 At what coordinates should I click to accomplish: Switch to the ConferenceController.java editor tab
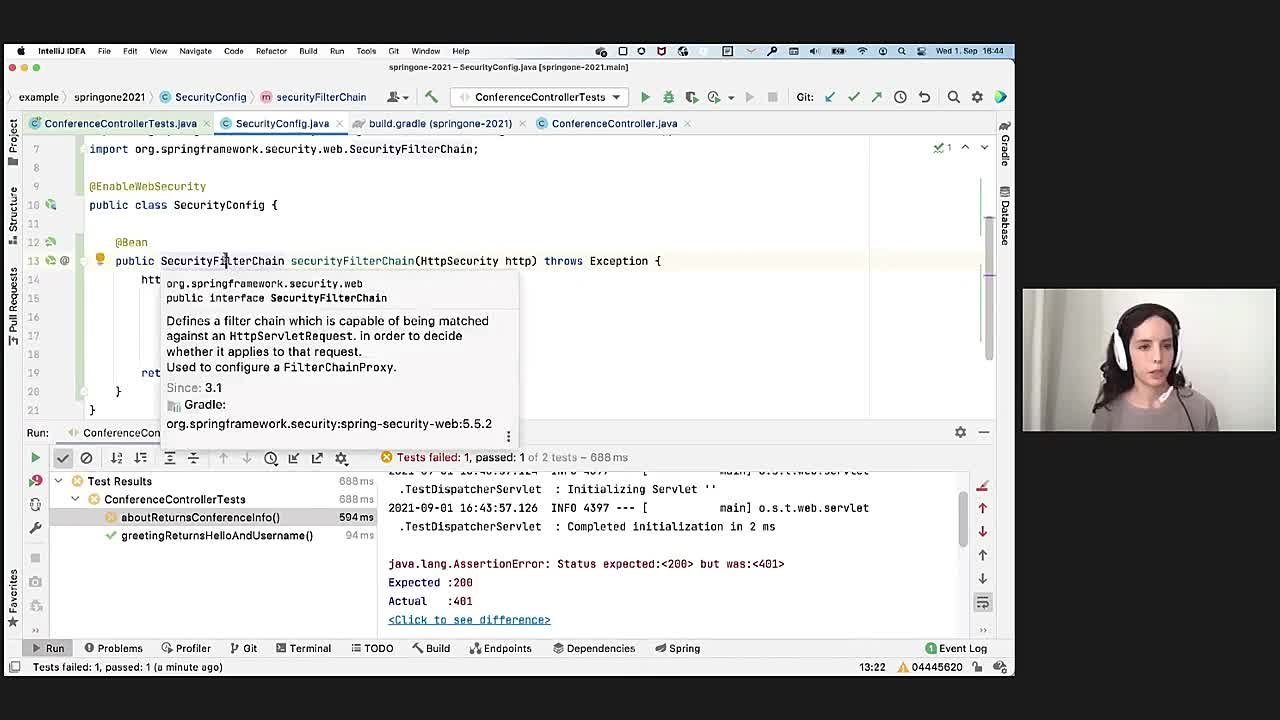tap(613, 123)
